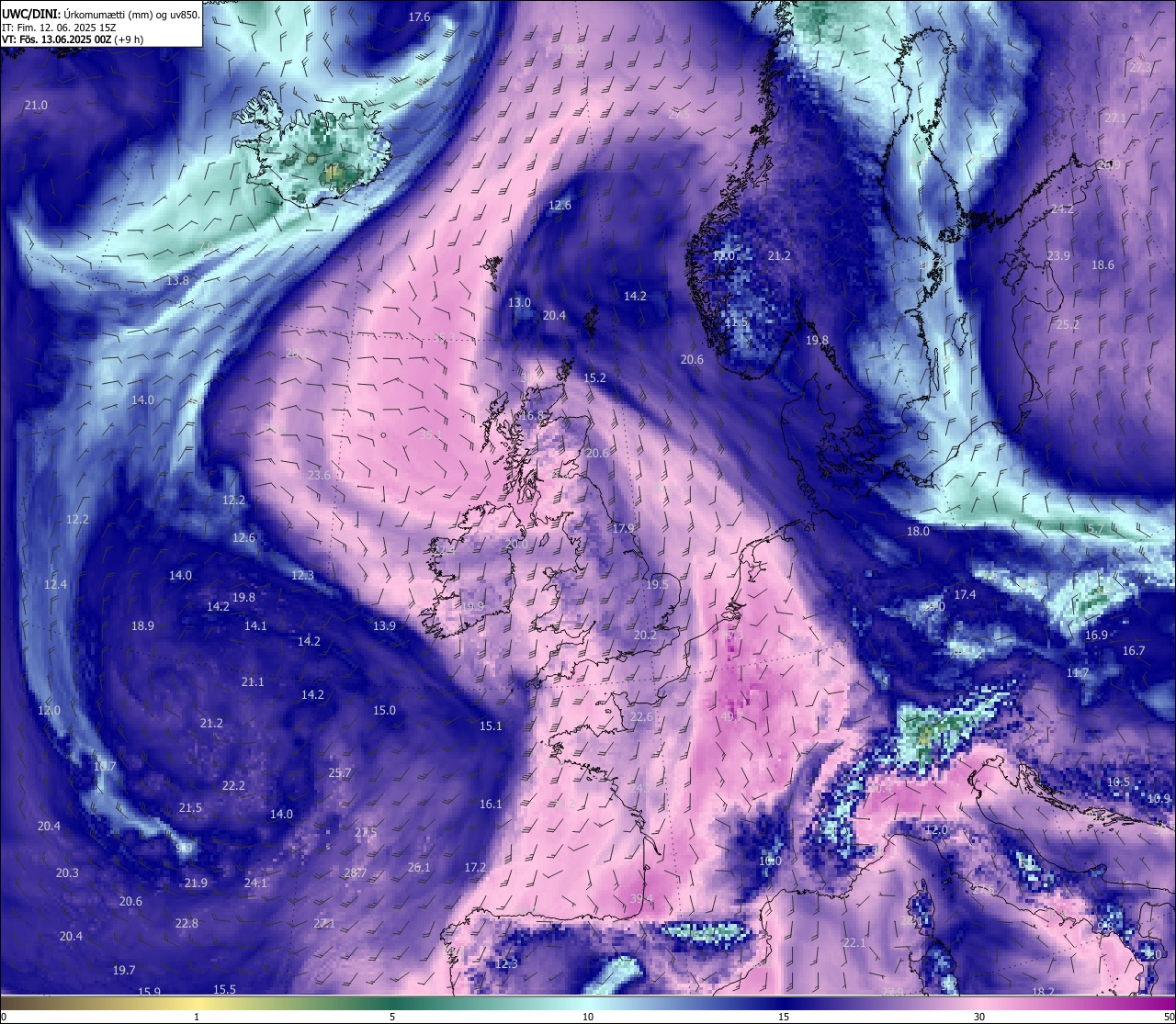The height and width of the screenshot is (1024, 1176).
Task: Select the '21.0' value at the map's upper left
Action: 36,106
